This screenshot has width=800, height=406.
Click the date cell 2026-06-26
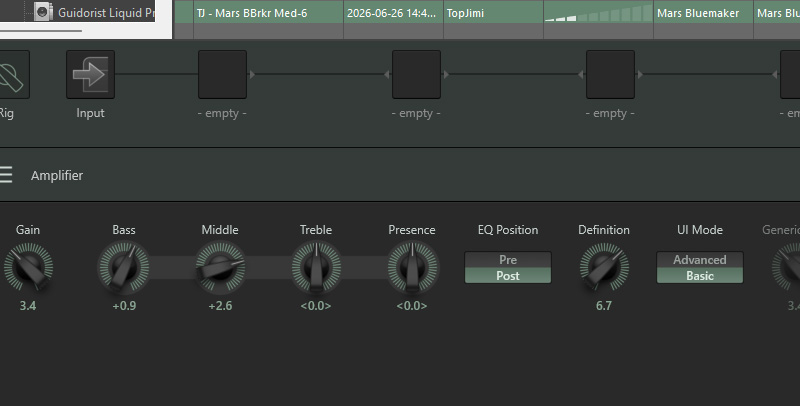[393, 13]
